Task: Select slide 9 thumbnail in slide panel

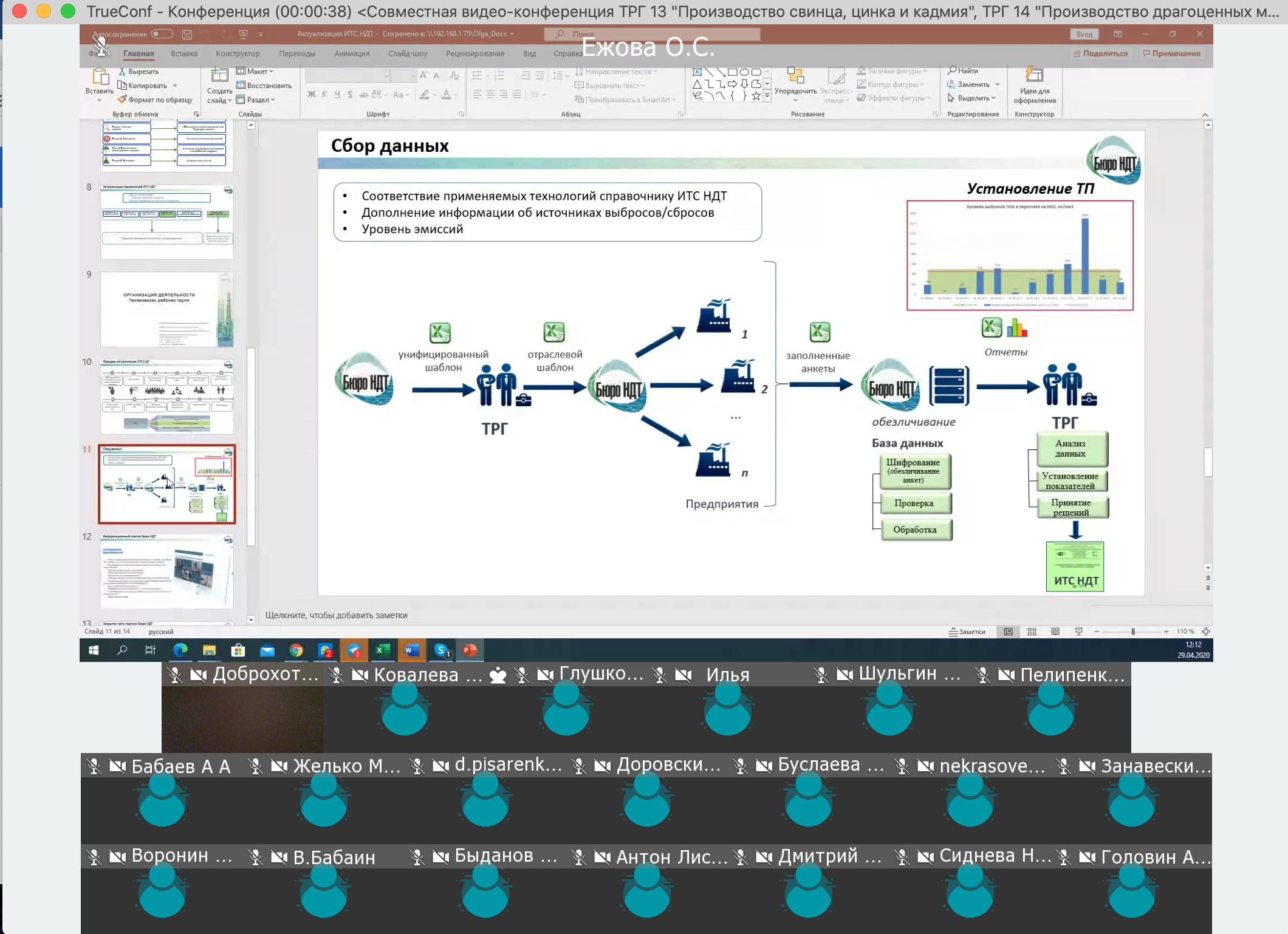Action: click(x=166, y=310)
